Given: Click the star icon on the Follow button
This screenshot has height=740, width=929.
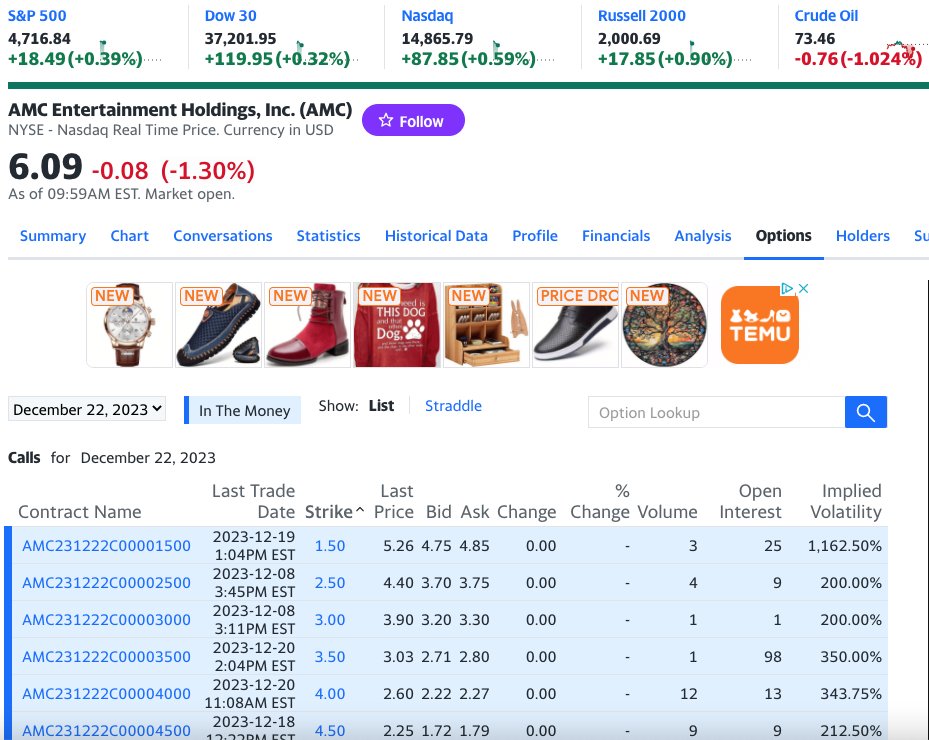Looking at the screenshot, I should click(x=386, y=121).
